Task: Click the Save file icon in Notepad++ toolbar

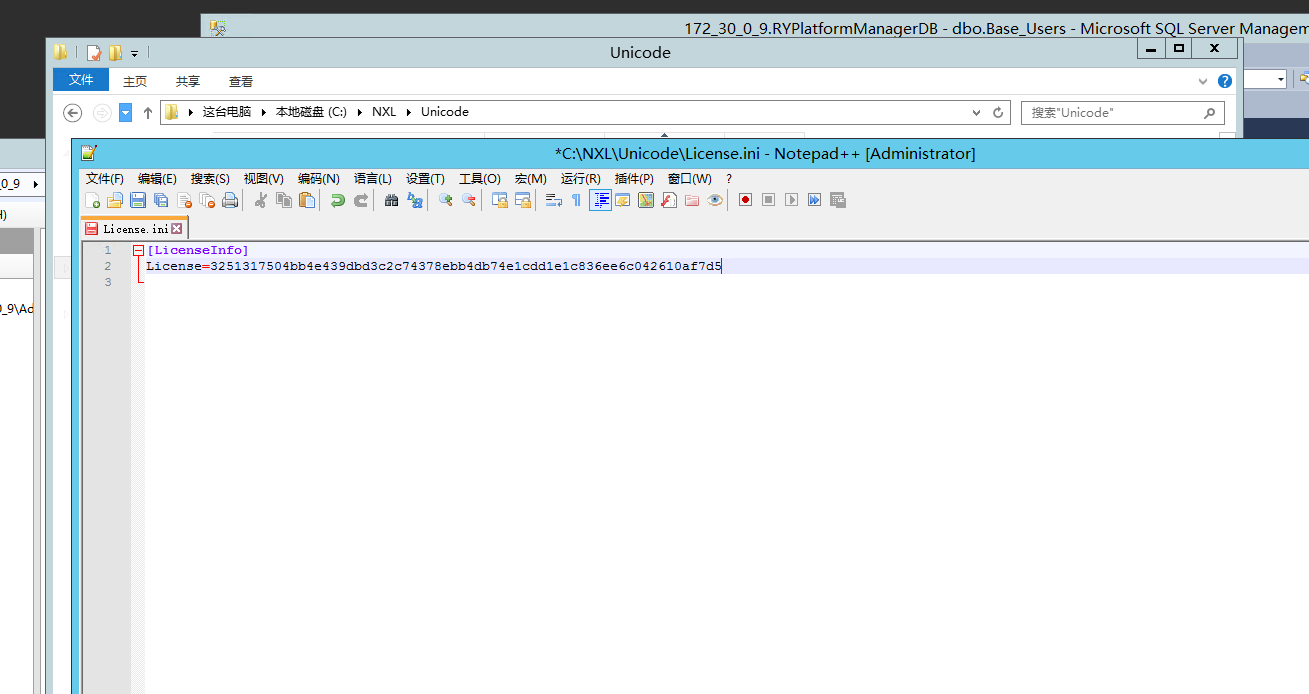Action: click(x=138, y=200)
